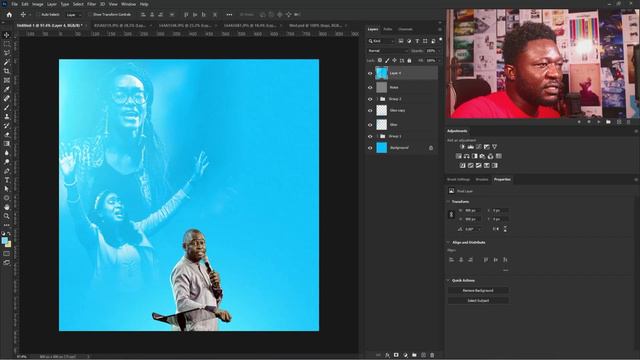
Task: Open the Image menu
Action: 38,4
